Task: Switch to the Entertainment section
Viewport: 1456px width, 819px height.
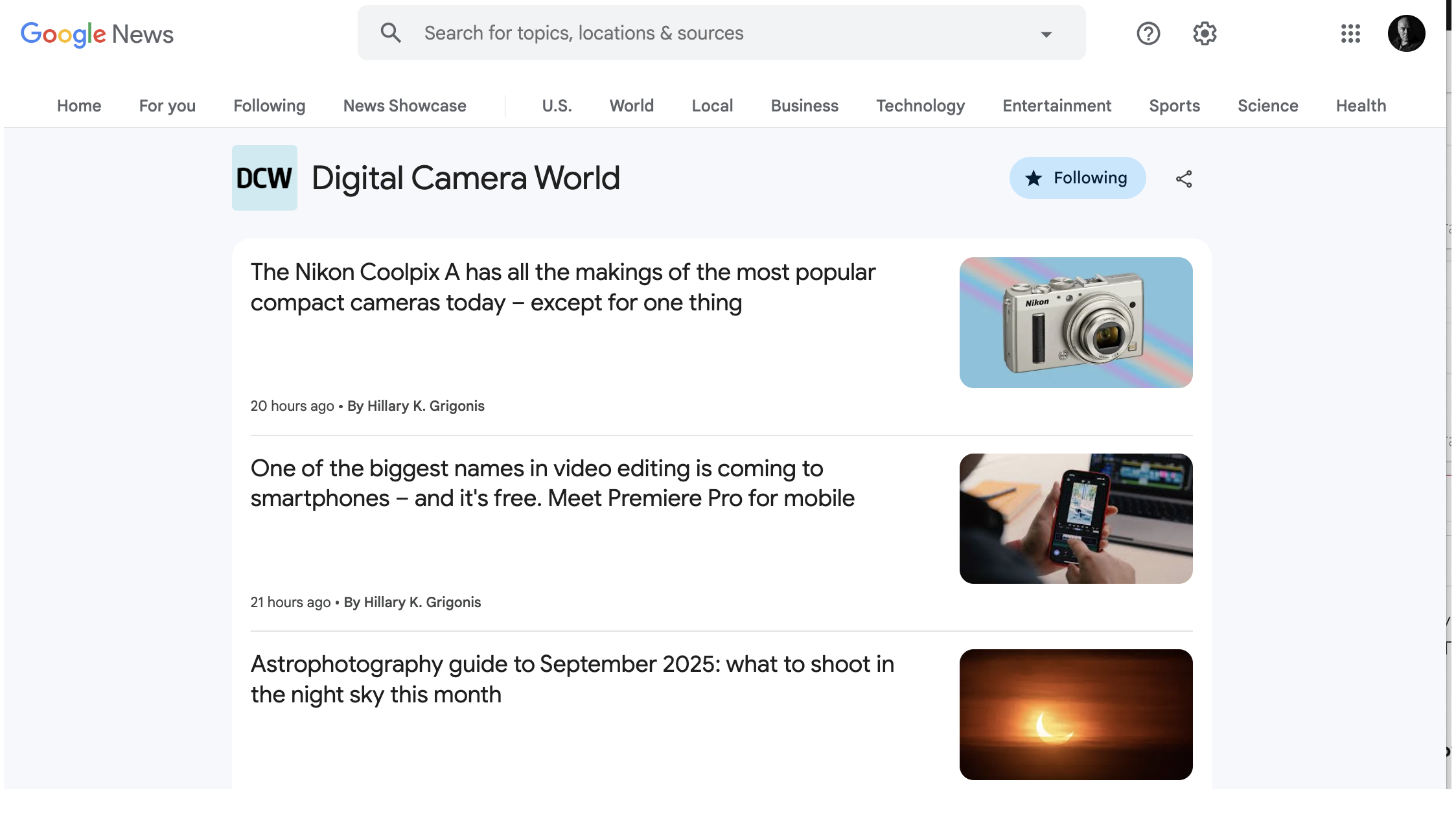Action: 1057,106
